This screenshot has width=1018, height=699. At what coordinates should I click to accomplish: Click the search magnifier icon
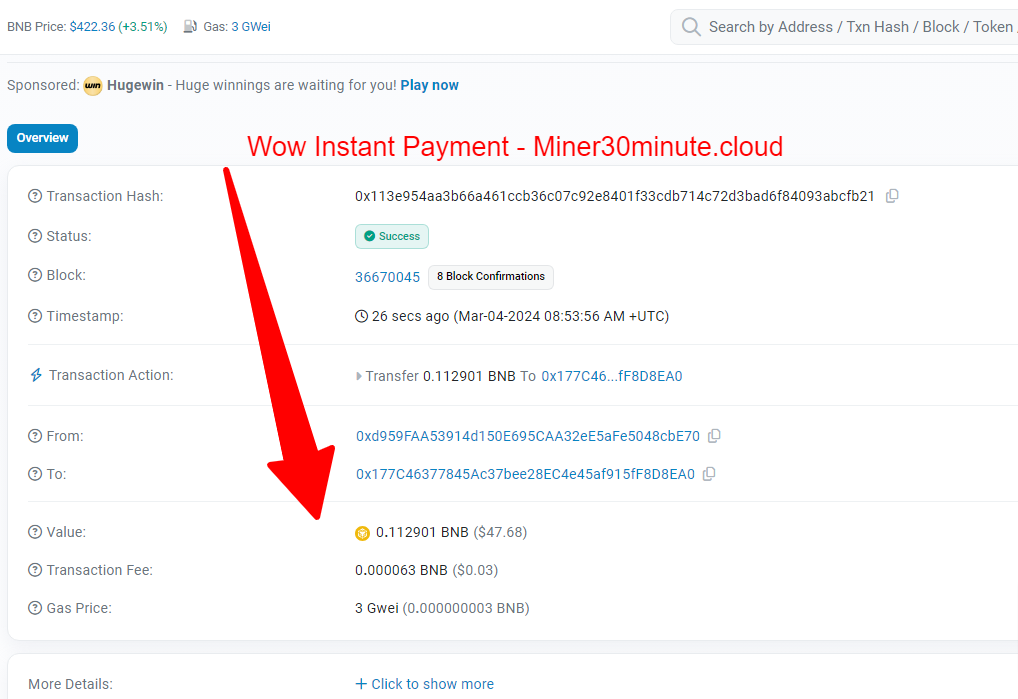(x=691, y=27)
